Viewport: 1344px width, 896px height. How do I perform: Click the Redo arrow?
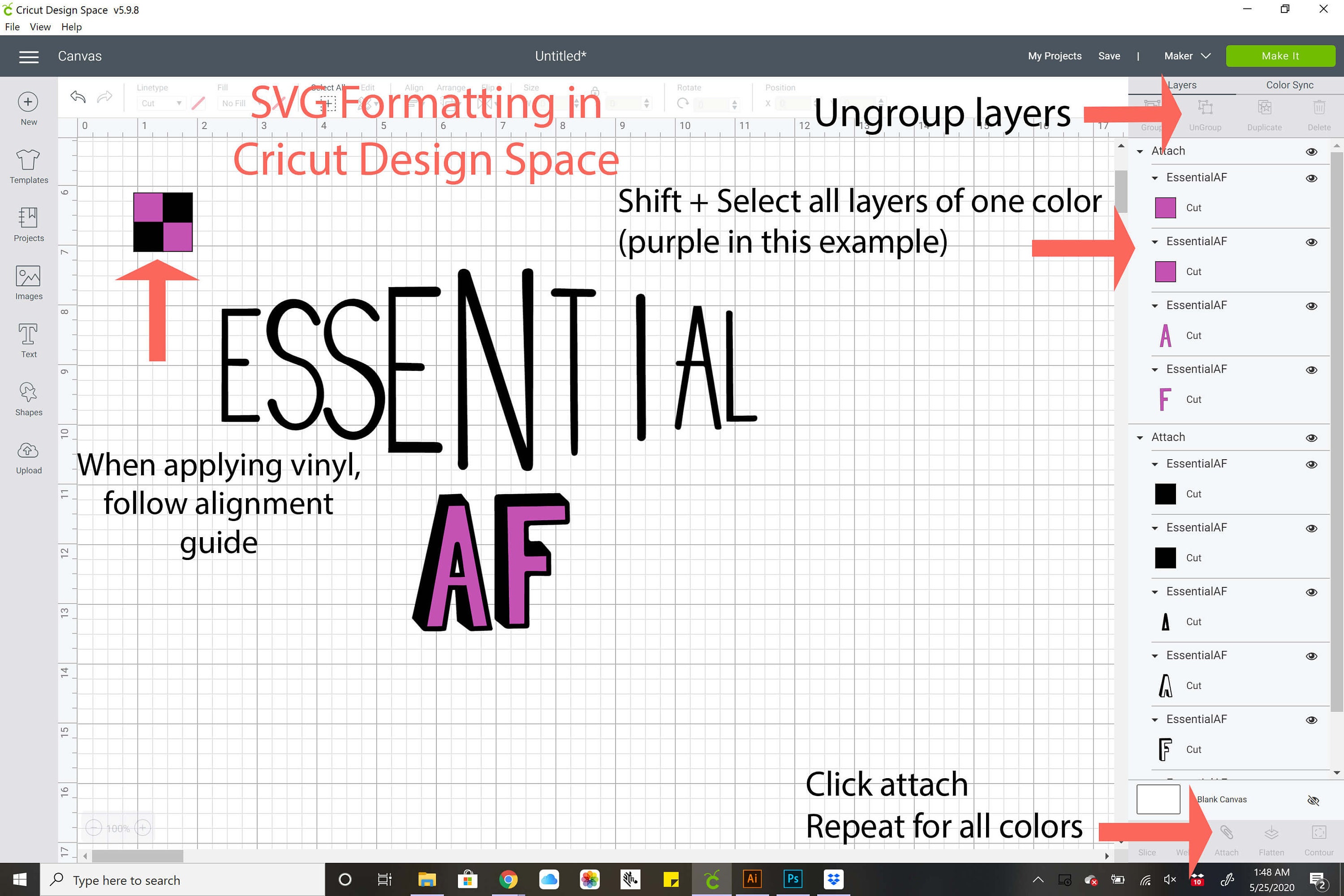(x=104, y=97)
